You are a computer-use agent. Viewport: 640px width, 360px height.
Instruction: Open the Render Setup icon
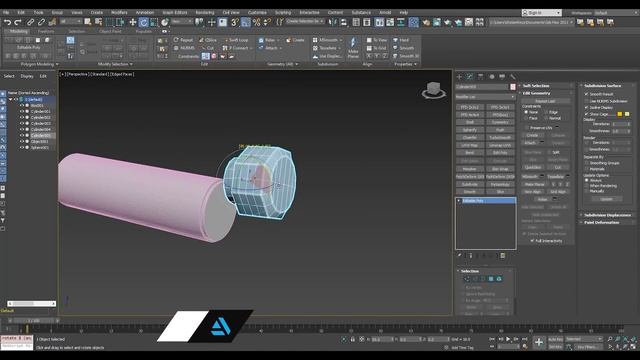coord(426,22)
